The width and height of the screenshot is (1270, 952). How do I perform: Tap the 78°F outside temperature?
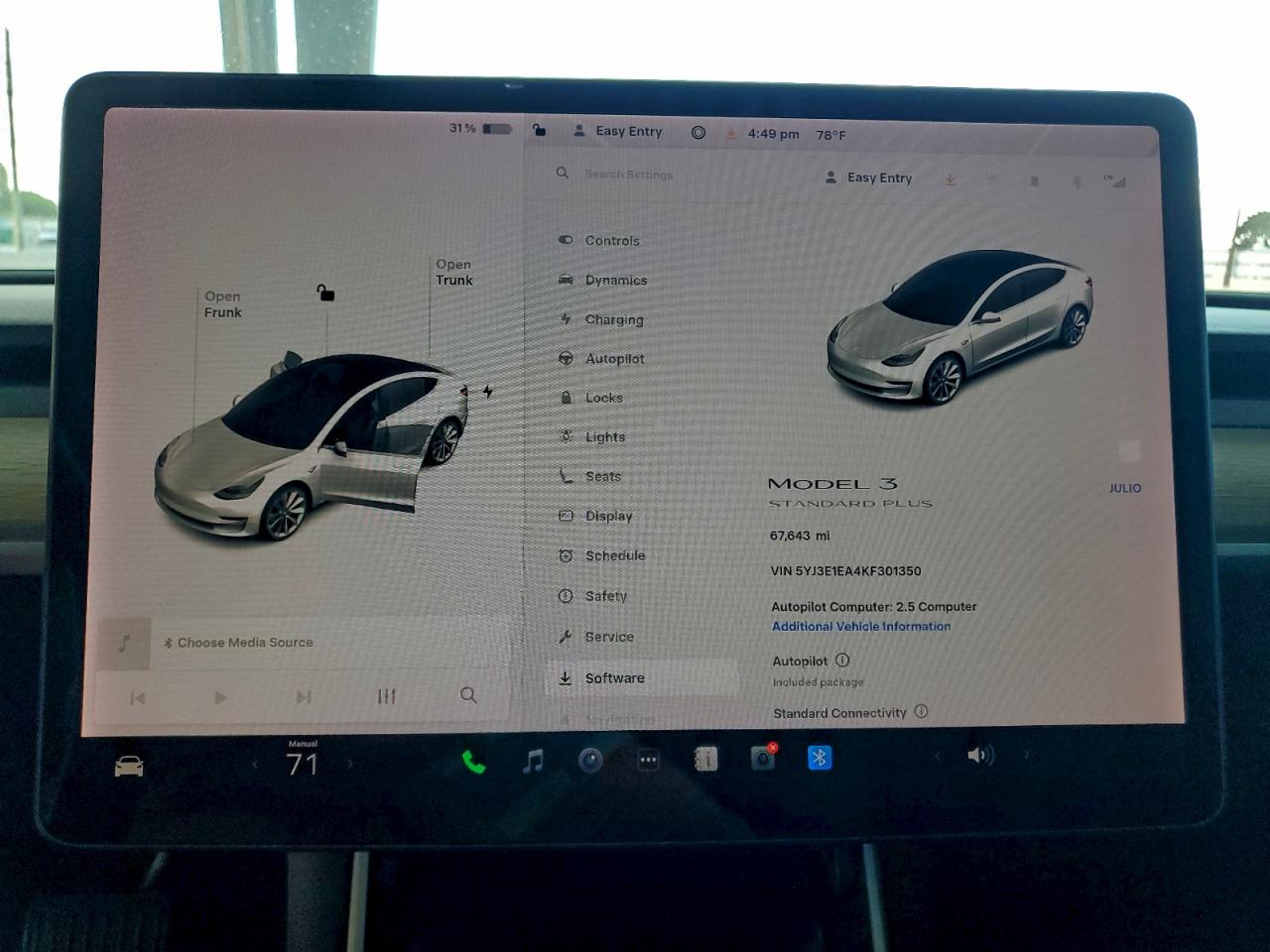pyautogui.click(x=831, y=135)
